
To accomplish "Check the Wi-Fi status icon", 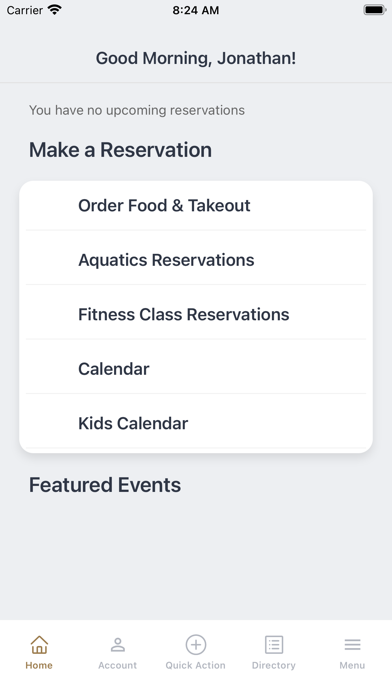I will click(55, 10).
